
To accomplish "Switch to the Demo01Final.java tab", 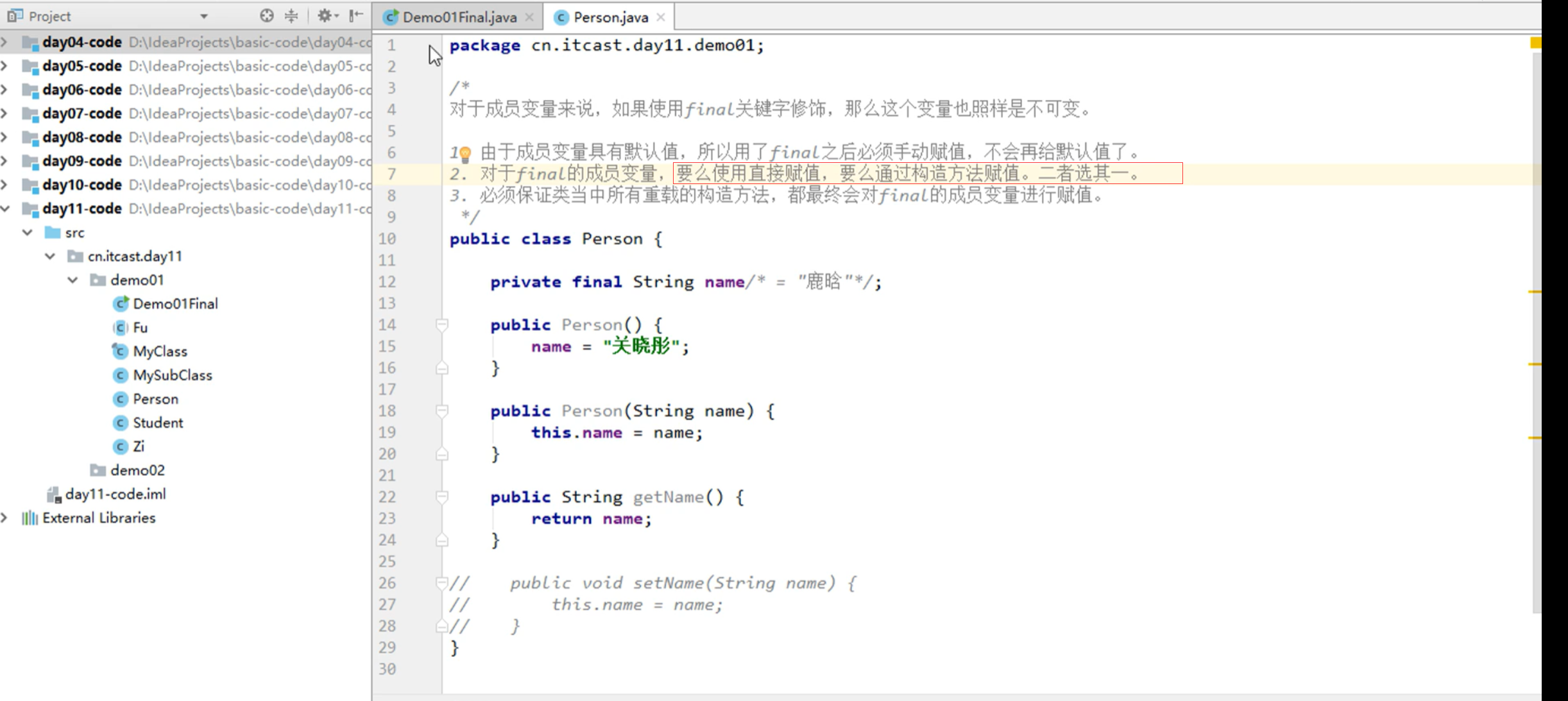I will point(459,17).
